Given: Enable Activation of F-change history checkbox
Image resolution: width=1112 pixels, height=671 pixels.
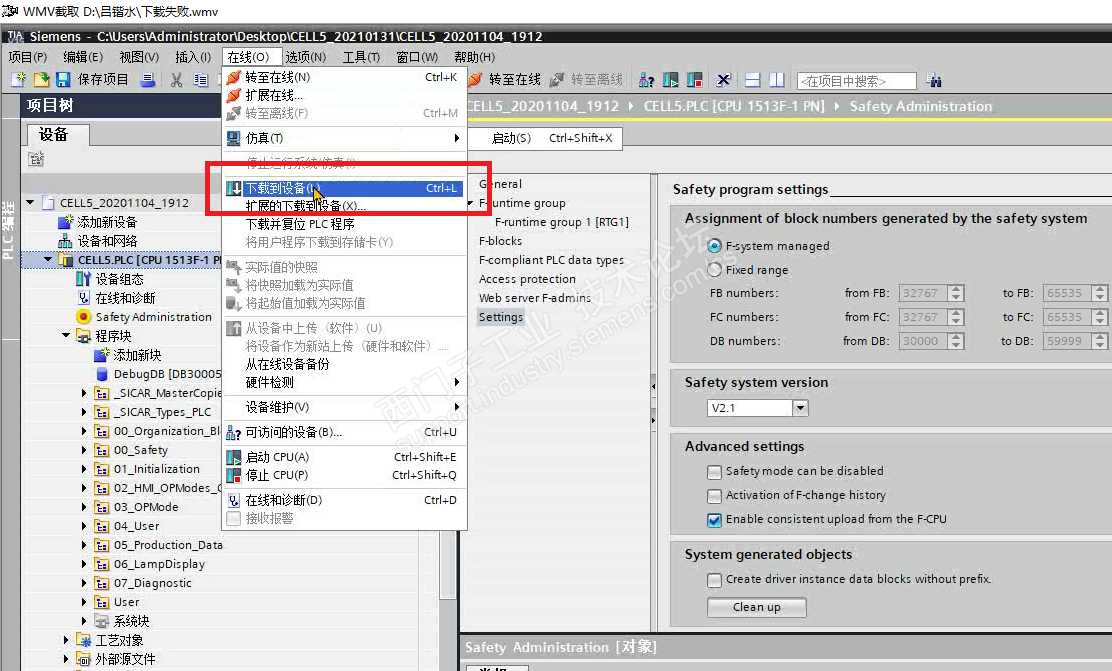Looking at the screenshot, I should coord(714,496).
